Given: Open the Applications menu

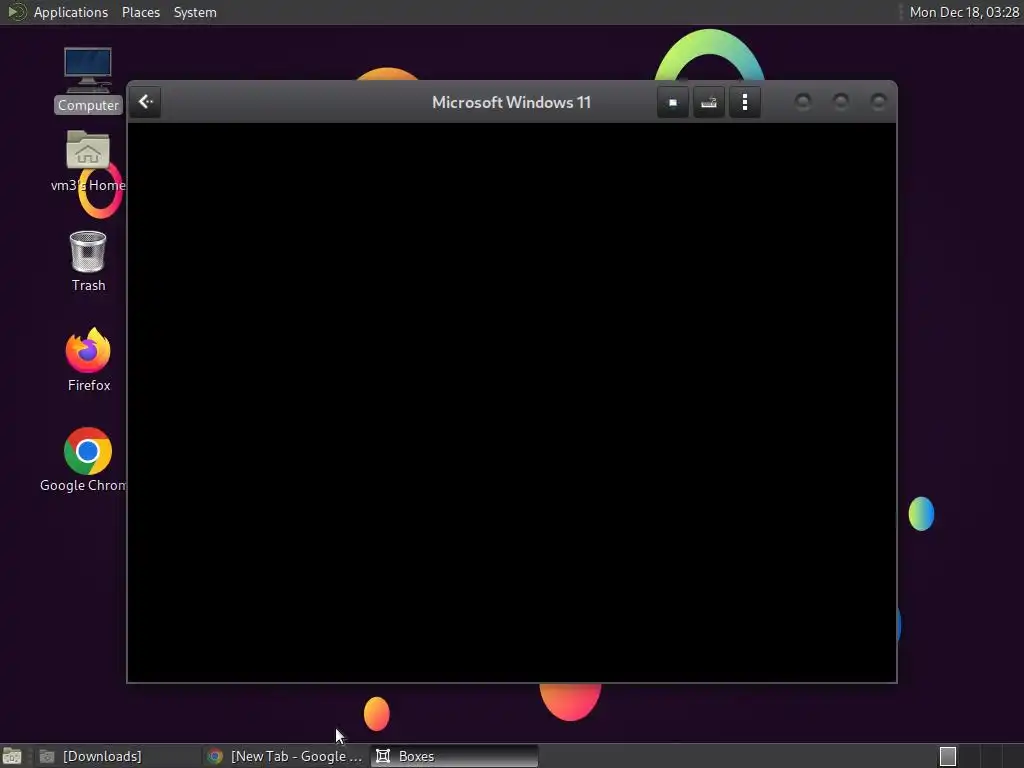Looking at the screenshot, I should pyautogui.click(x=71, y=12).
